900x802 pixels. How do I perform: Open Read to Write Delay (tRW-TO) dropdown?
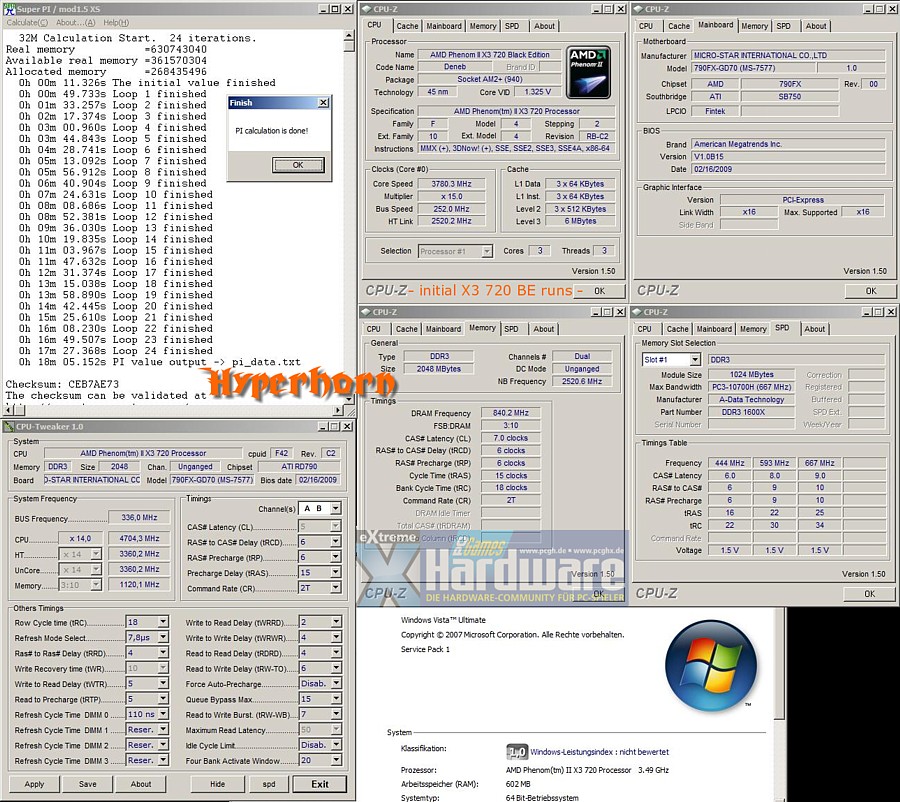pos(336,668)
